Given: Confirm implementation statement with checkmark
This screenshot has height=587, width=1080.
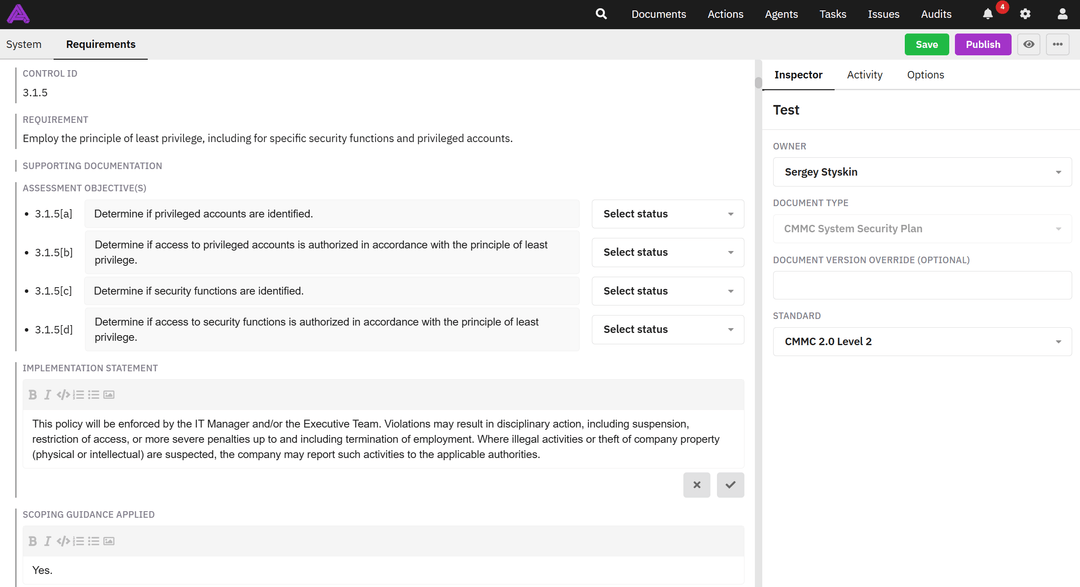Looking at the screenshot, I should coord(730,485).
